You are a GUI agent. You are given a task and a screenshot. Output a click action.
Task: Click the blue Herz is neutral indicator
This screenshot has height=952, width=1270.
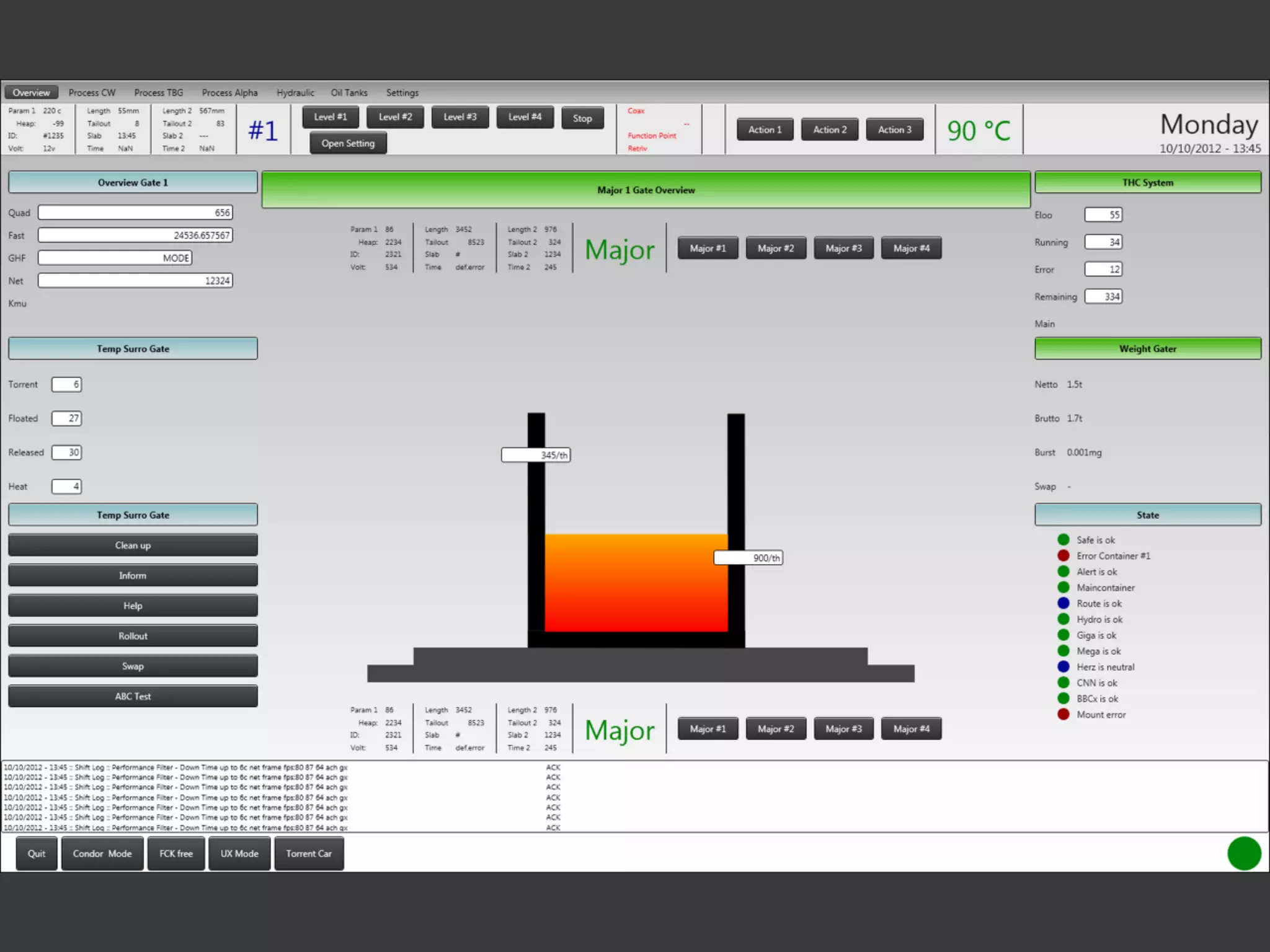pyautogui.click(x=1064, y=666)
